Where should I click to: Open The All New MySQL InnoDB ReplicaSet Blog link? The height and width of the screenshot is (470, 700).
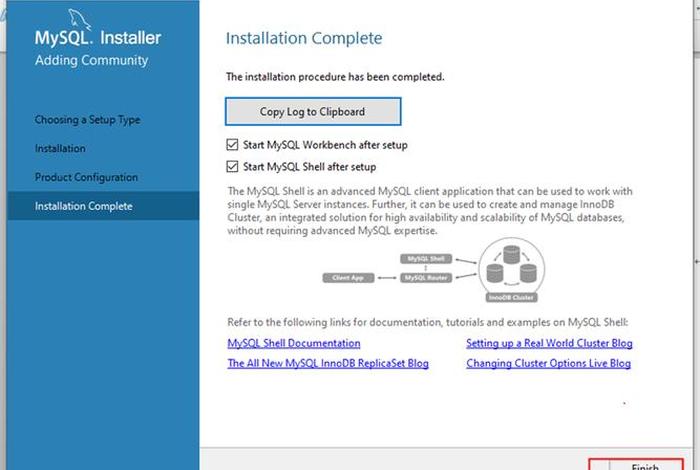pyautogui.click(x=328, y=363)
